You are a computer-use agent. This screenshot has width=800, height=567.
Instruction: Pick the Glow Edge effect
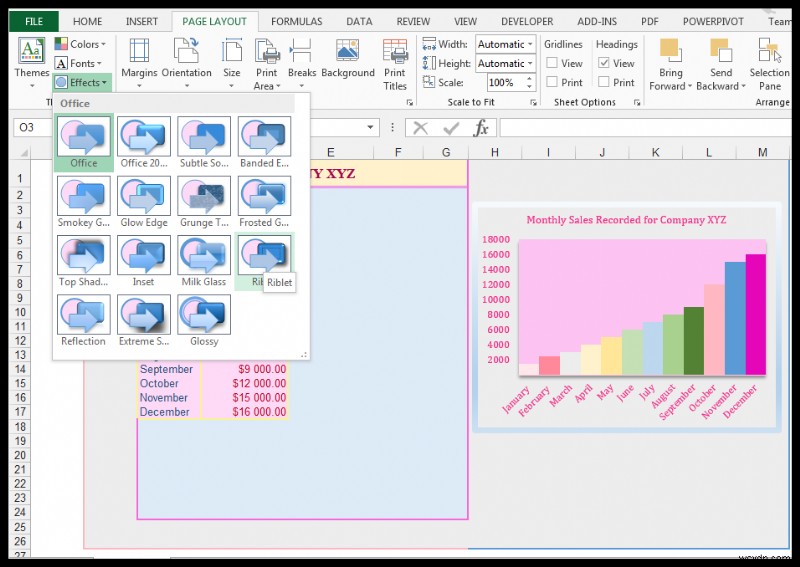(x=144, y=202)
